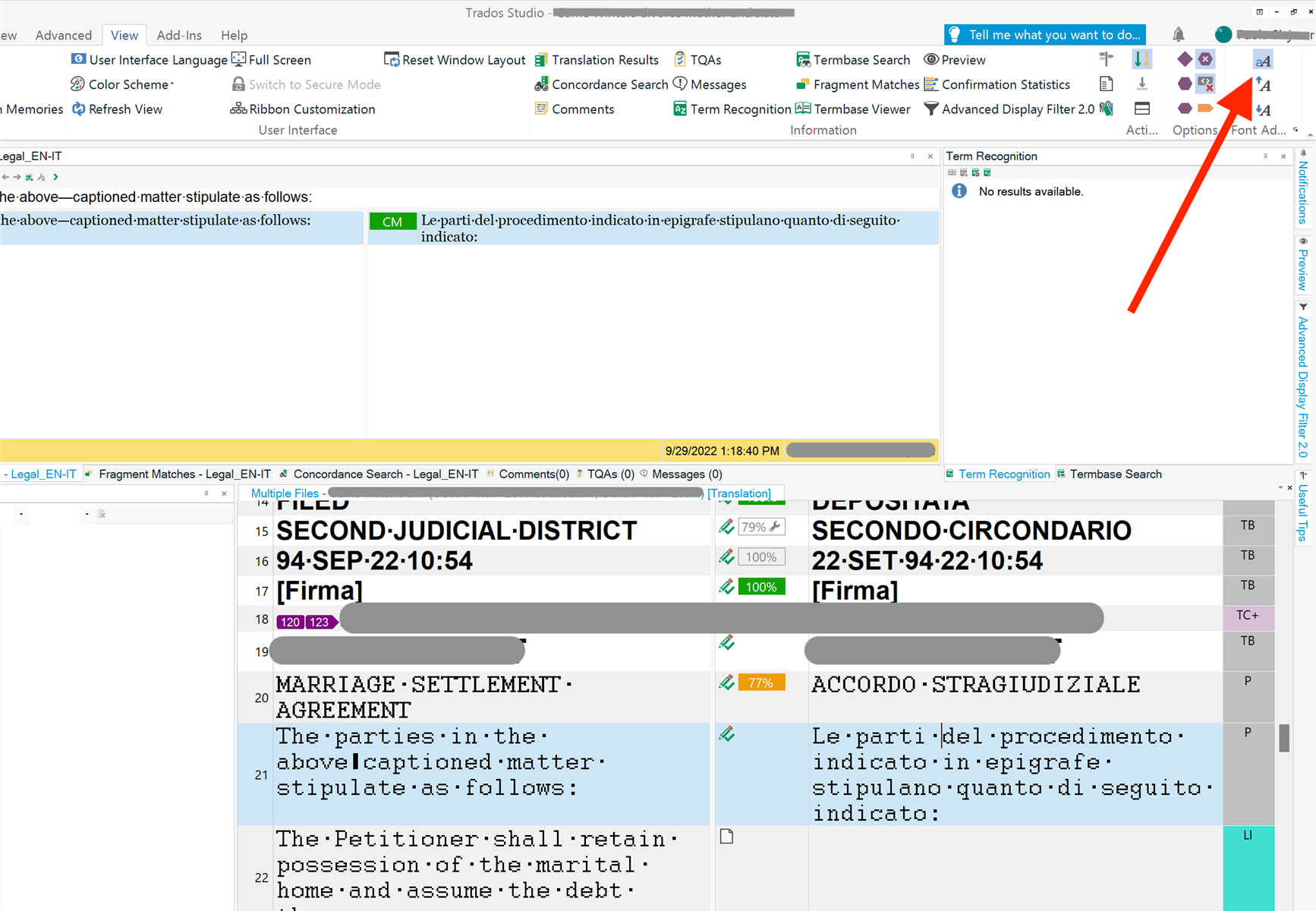Show the Messages window from the ribbon
1316x911 pixels.
tap(710, 84)
